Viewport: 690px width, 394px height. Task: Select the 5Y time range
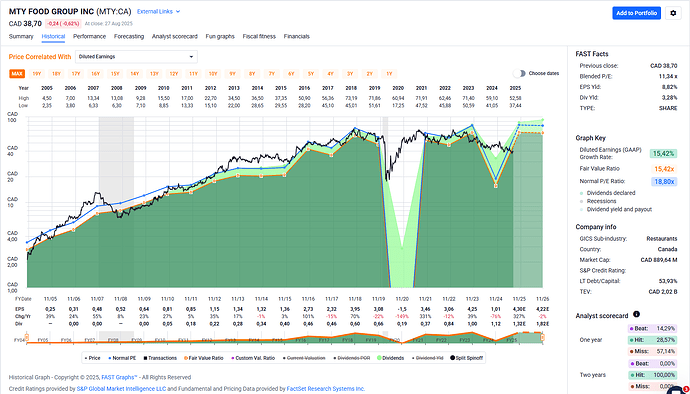311,74
